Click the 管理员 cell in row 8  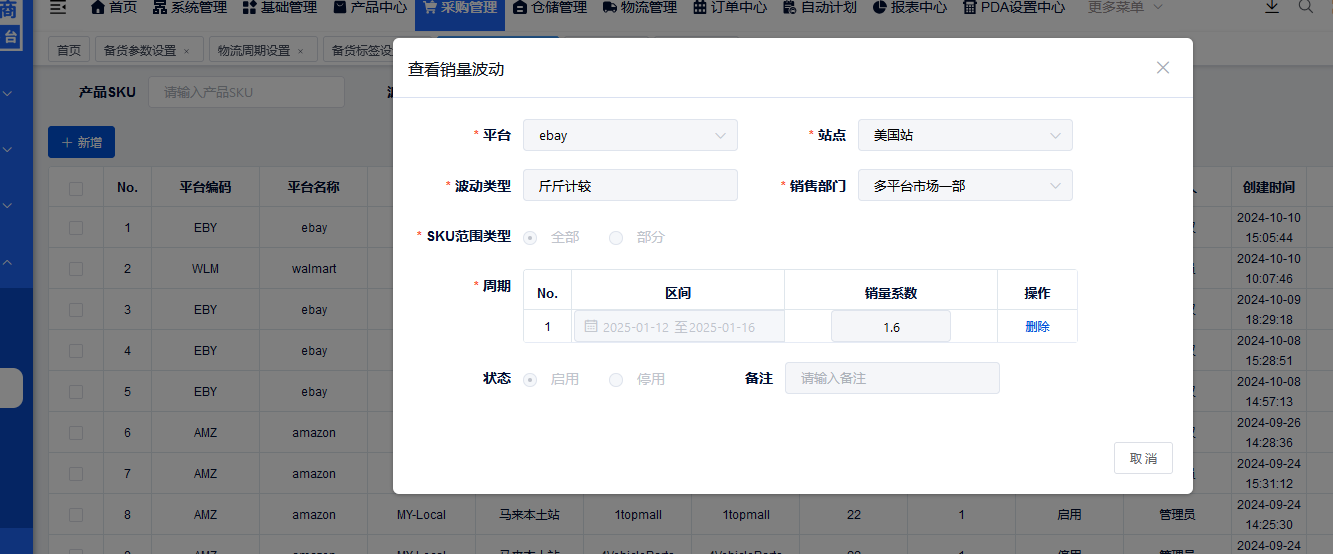point(1177,515)
